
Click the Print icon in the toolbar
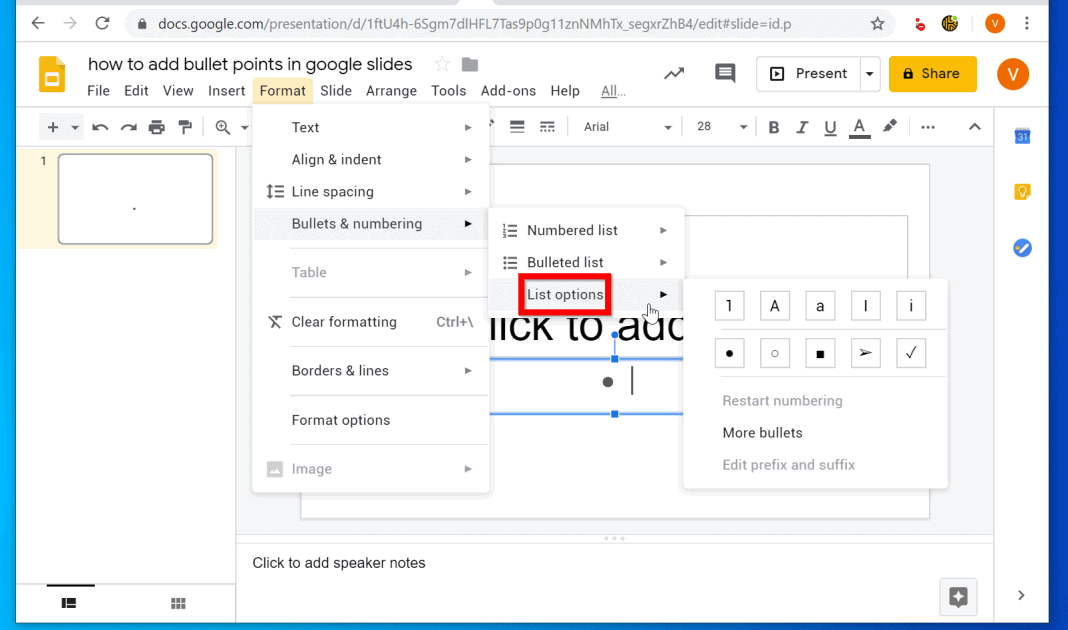click(x=156, y=127)
